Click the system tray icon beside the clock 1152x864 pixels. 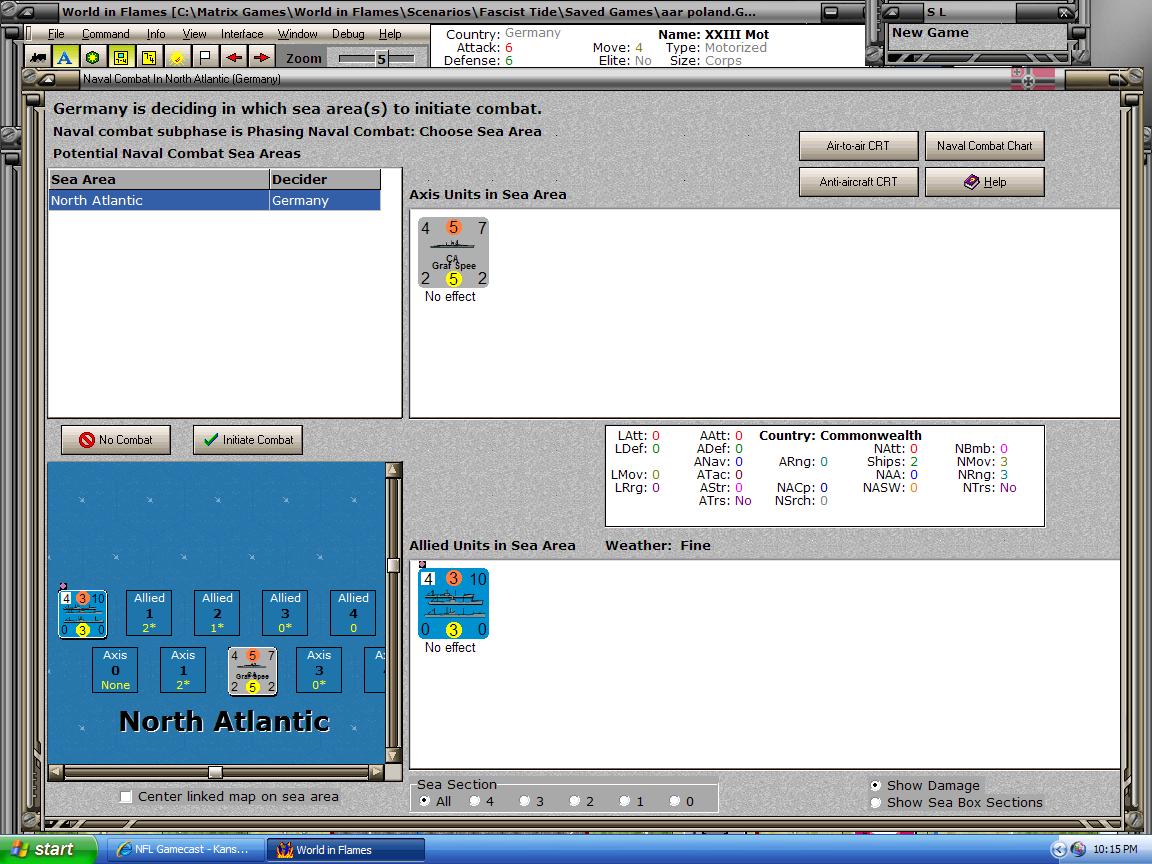point(1078,849)
